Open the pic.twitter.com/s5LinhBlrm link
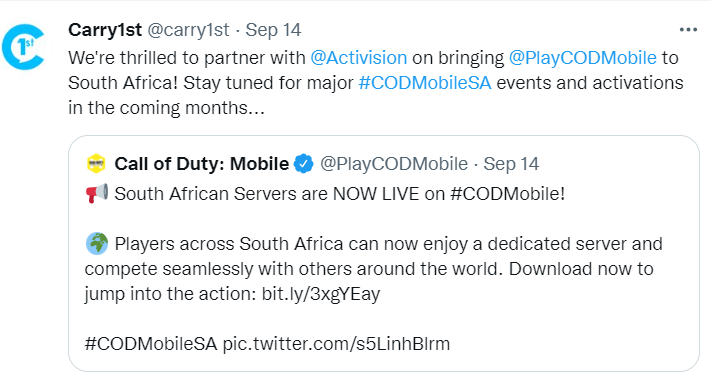The height and width of the screenshot is (375, 711). 336,344
